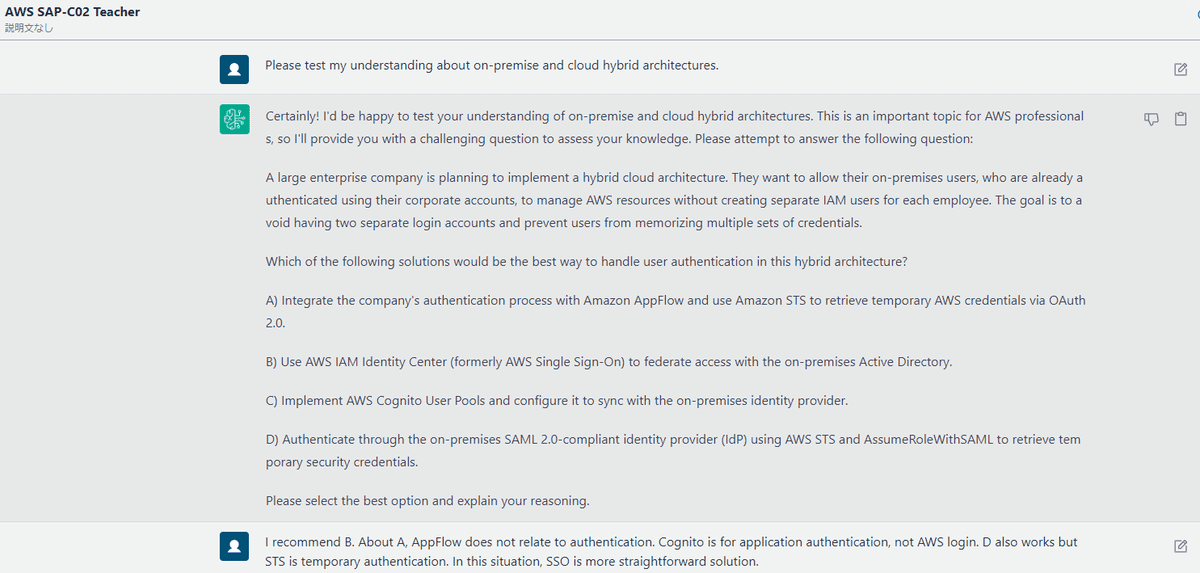Select option C about AWS Cognito User Pools
This screenshot has width=1200, height=573.
tap(556, 400)
